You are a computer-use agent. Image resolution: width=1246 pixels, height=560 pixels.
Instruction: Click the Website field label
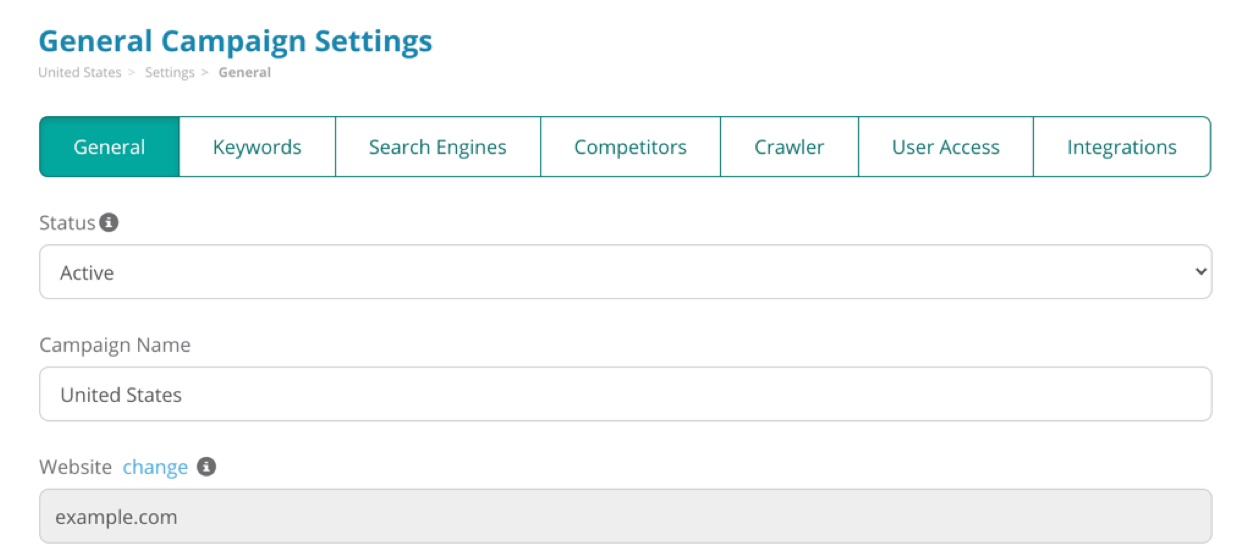point(76,467)
